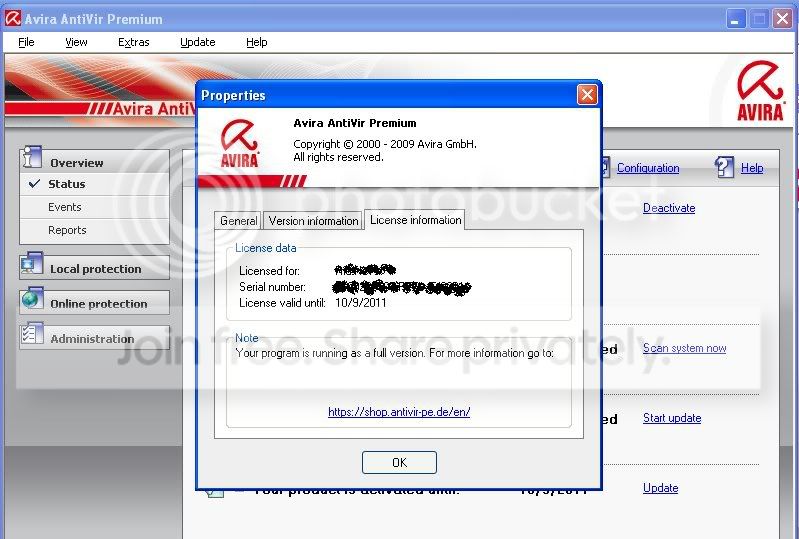Select Events in the sidebar

[94, 207]
